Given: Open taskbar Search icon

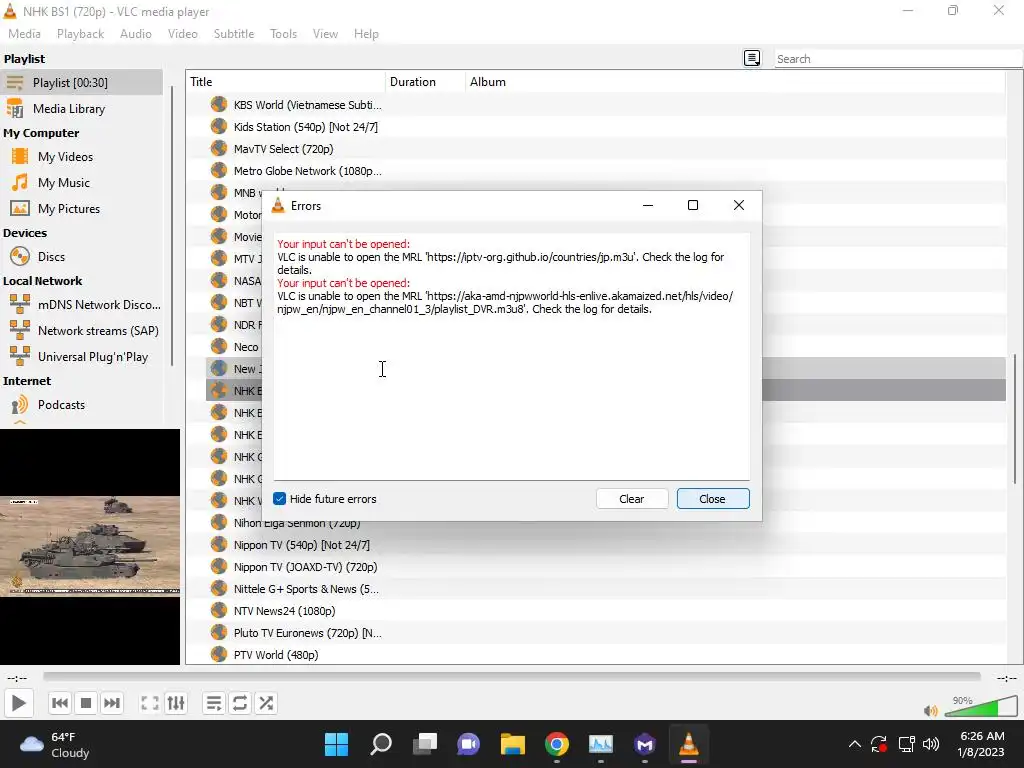Looking at the screenshot, I should pos(381,744).
